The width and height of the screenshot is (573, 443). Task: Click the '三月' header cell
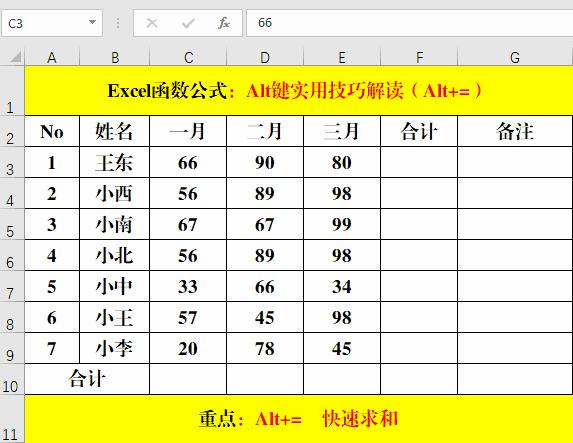(x=342, y=131)
